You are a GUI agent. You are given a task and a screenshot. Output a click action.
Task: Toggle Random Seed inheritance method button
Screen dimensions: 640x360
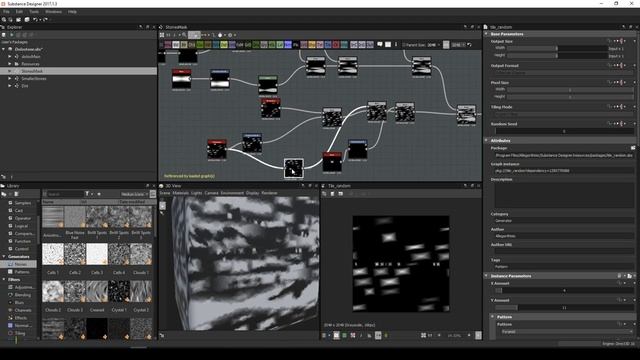621,124
